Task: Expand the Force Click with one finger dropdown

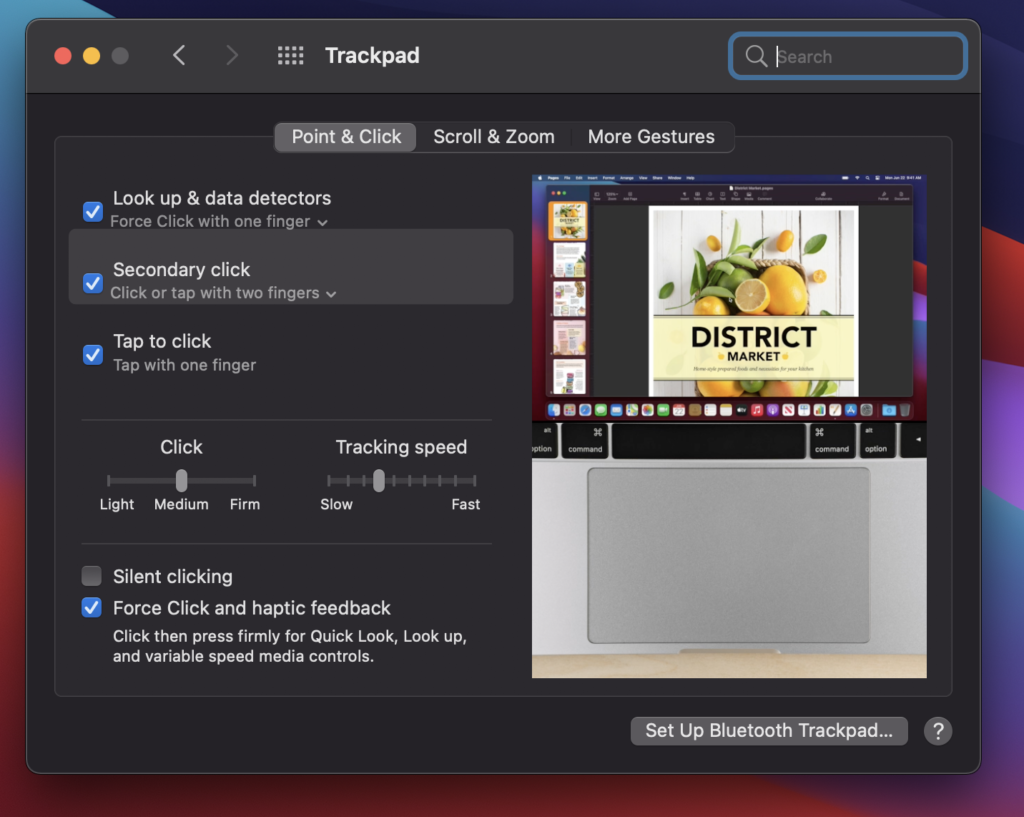Action: click(219, 222)
